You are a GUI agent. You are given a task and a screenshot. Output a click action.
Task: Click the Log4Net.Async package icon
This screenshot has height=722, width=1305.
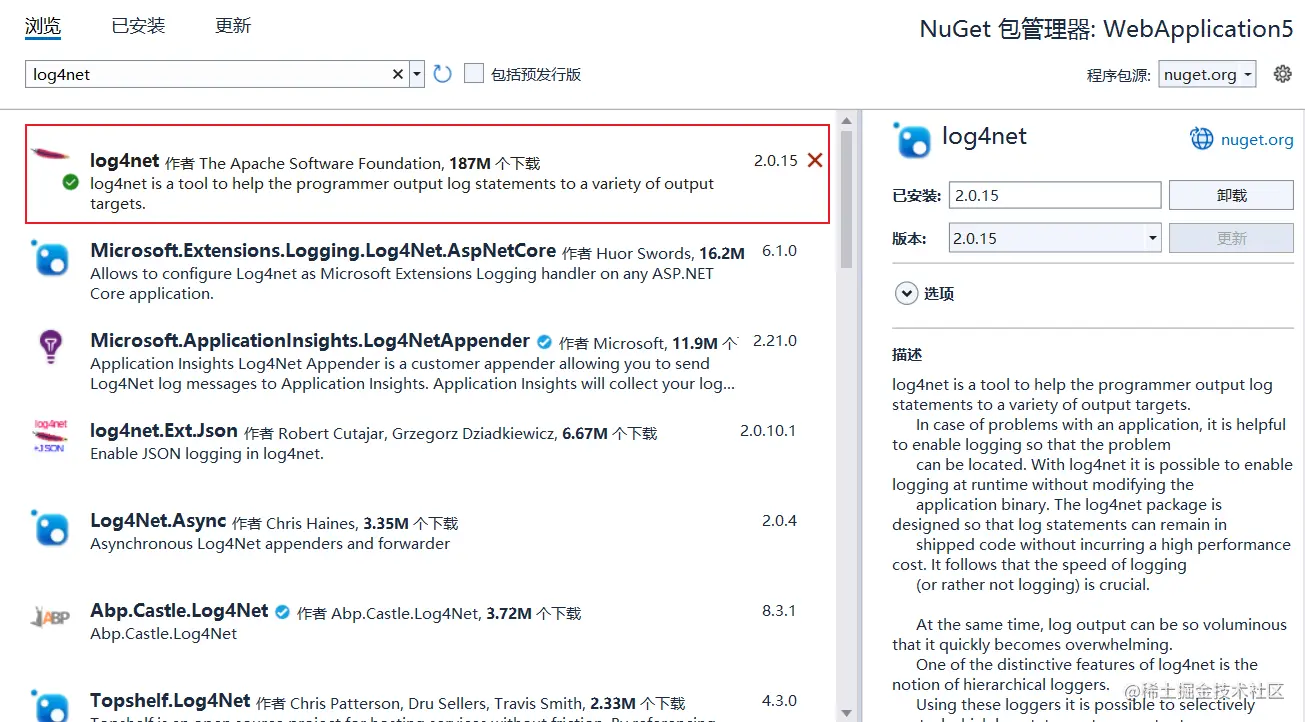tap(50, 528)
